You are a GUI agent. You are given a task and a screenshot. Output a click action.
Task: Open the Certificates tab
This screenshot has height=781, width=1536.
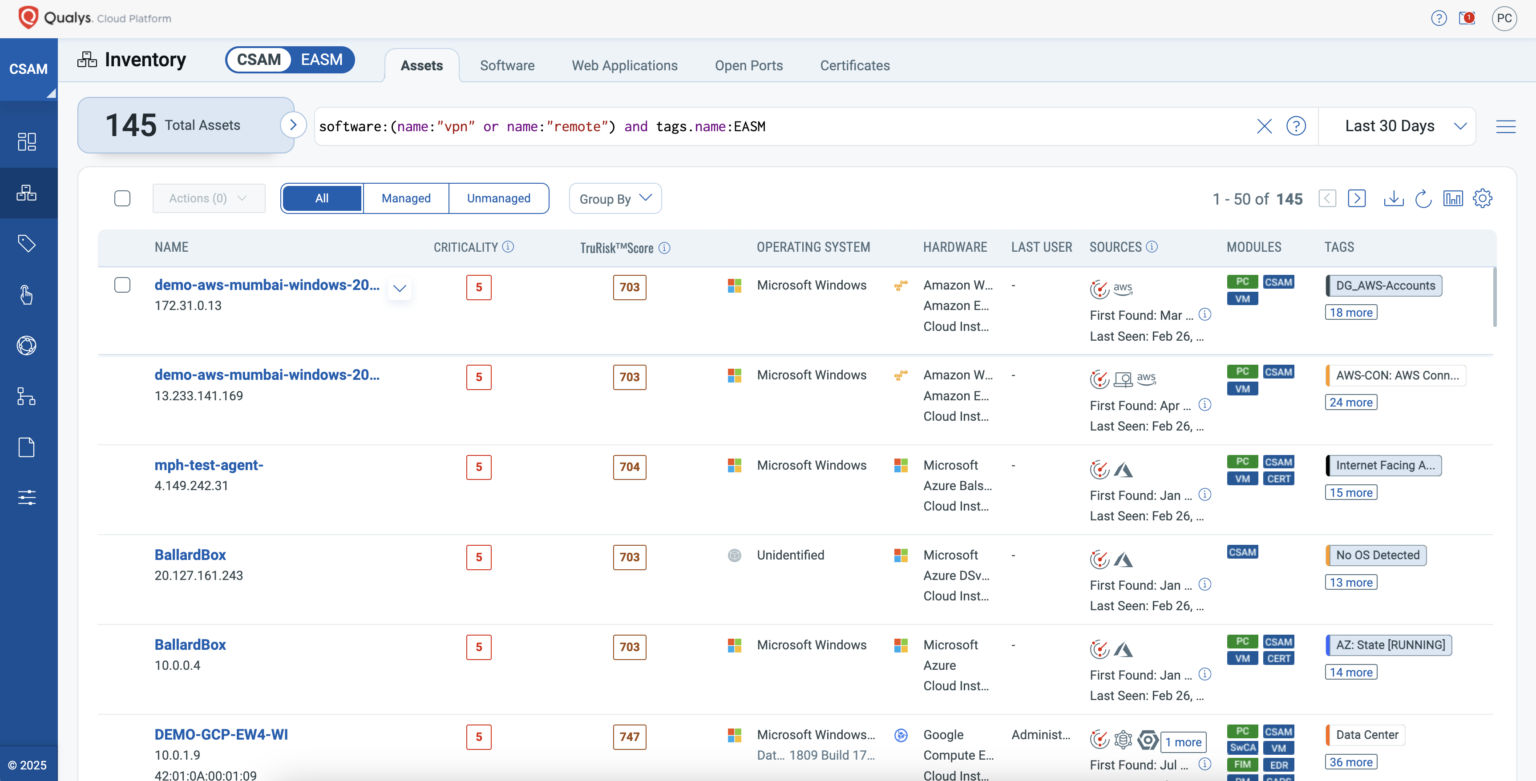pyautogui.click(x=854, y=65)
